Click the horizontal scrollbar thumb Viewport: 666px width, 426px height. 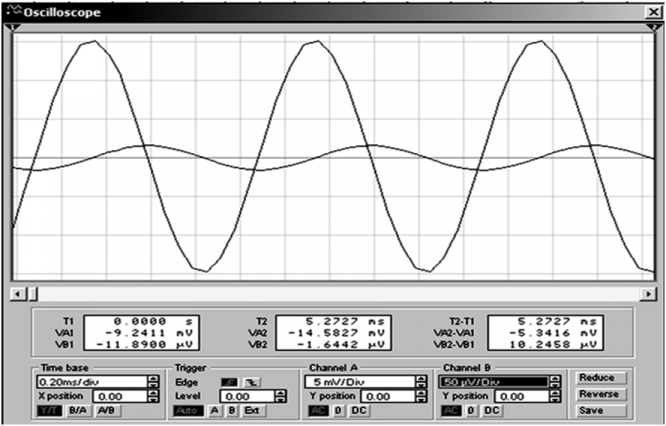[x=32, y=293]
